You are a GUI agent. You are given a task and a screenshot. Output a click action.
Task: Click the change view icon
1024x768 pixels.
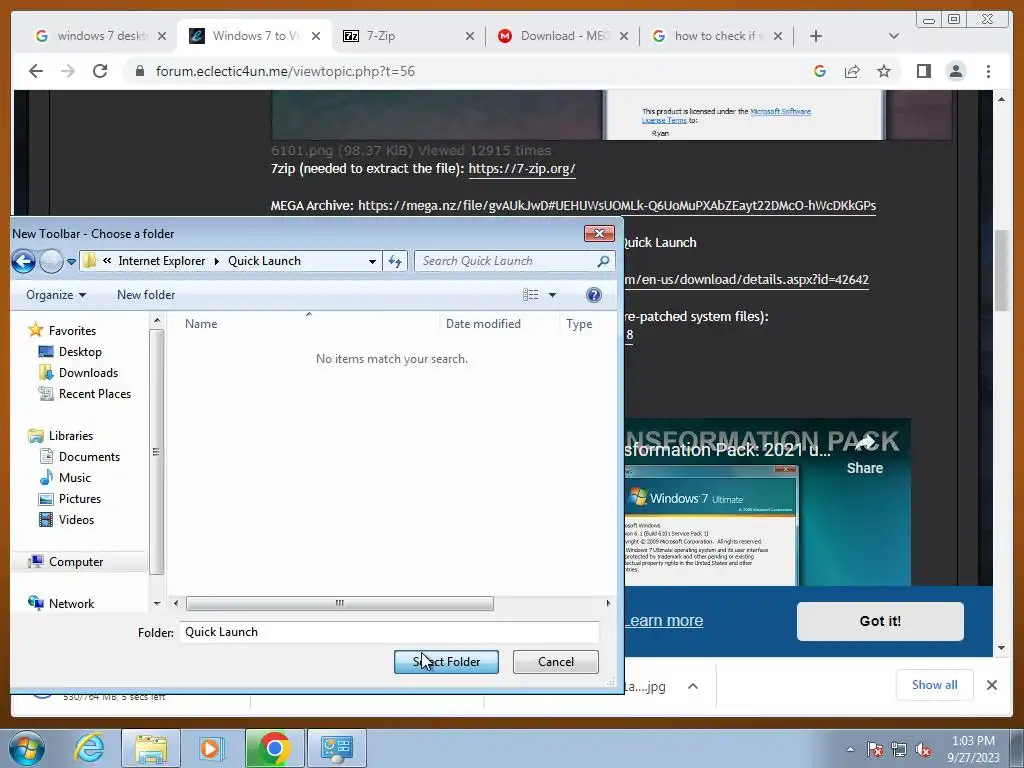[530, 295]
